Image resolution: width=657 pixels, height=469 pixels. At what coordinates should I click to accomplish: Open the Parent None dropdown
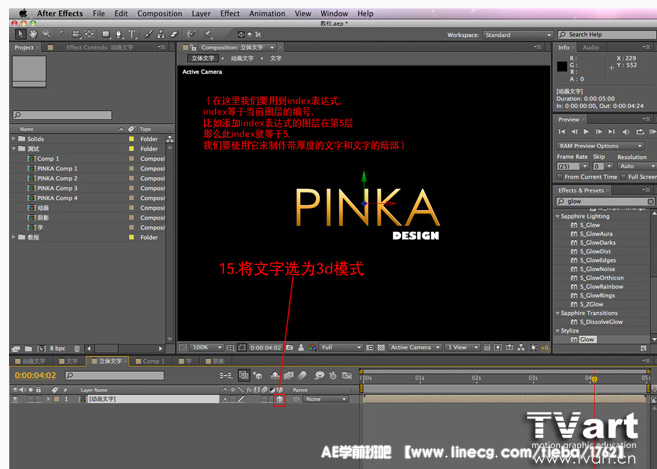click(326, 399)
